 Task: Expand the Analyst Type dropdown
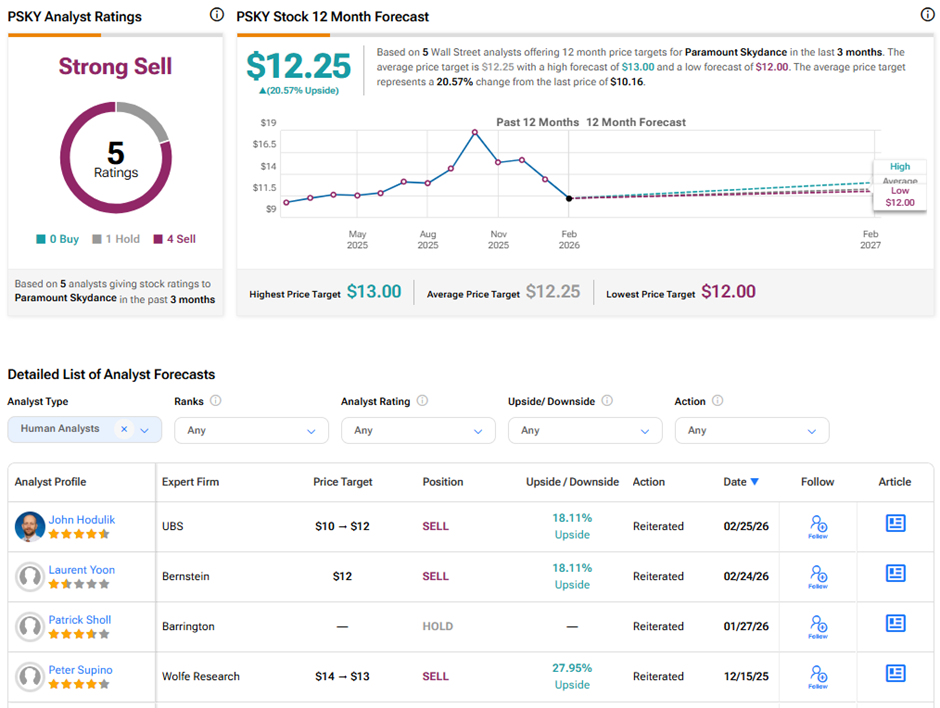pyautogui.click(x=145, y=430)
